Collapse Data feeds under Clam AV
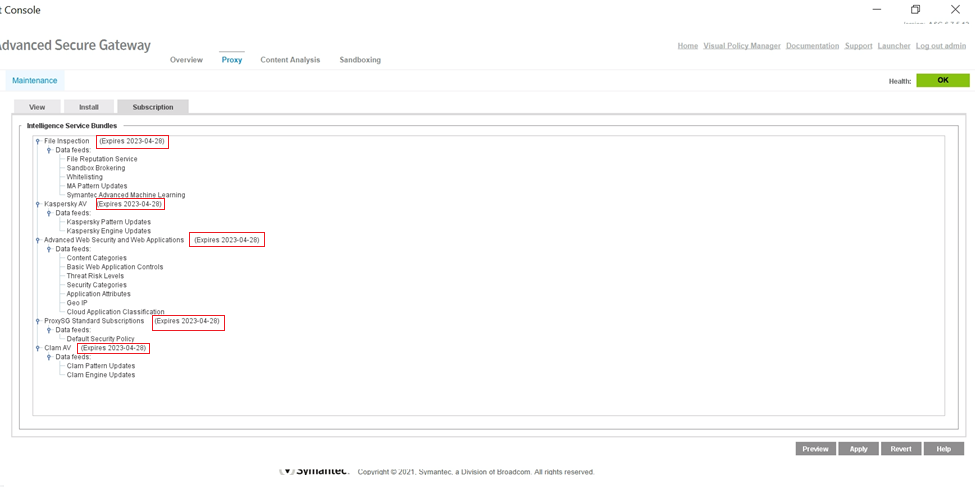 pos(49,358)
